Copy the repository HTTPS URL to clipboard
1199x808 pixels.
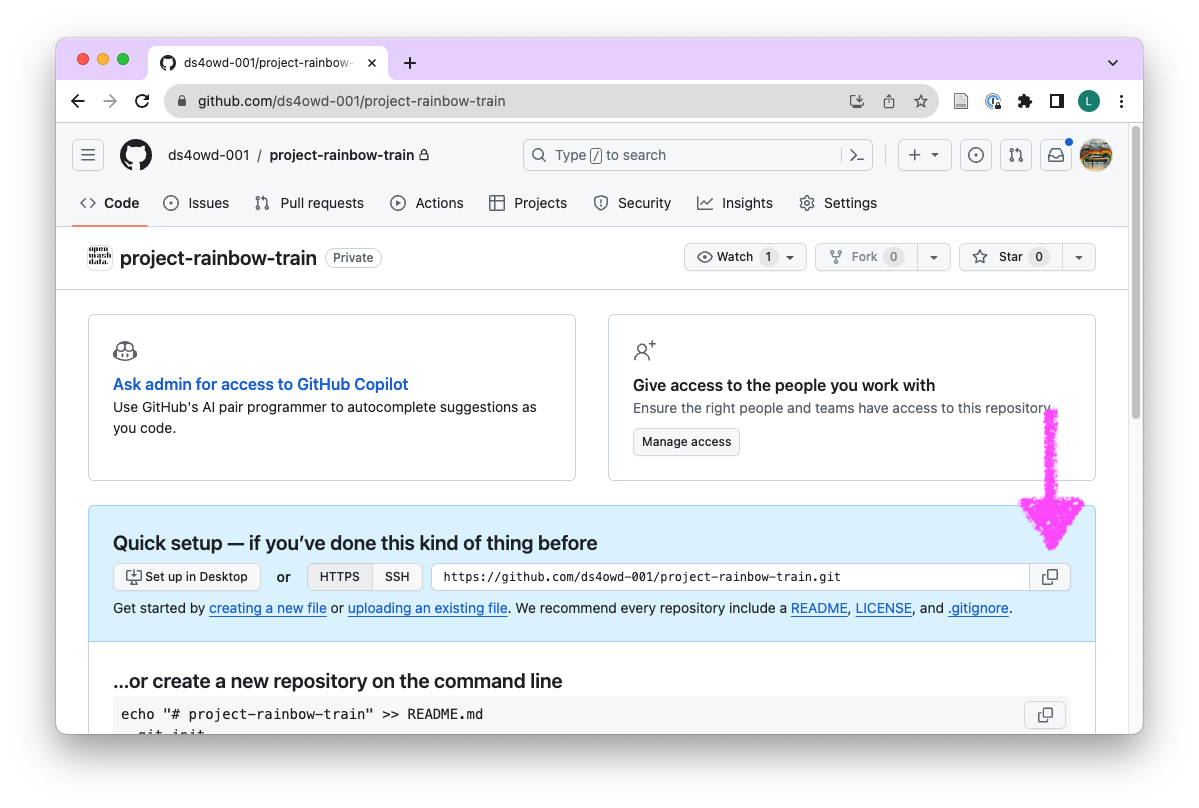(x=1049, y=577)
